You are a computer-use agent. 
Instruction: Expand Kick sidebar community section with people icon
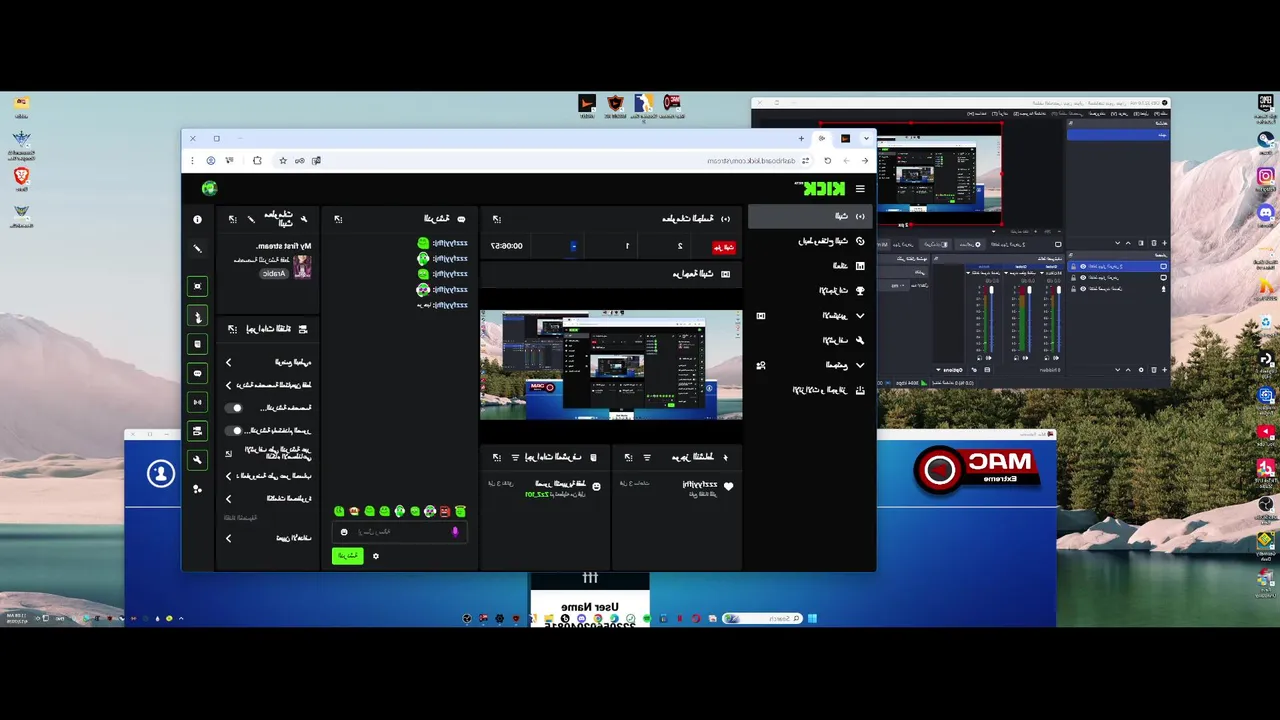(x=809, y=366)
